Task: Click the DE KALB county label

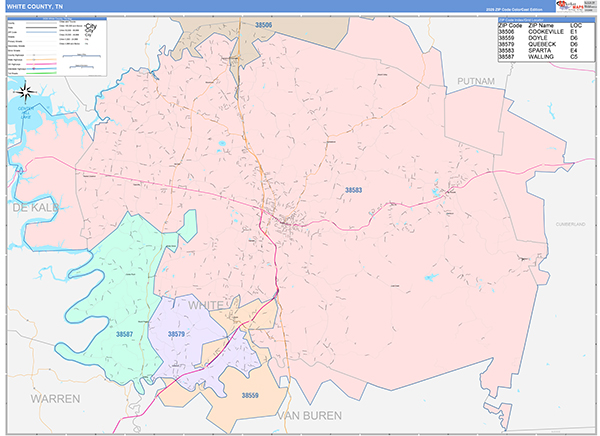Action: click(36, 207)
